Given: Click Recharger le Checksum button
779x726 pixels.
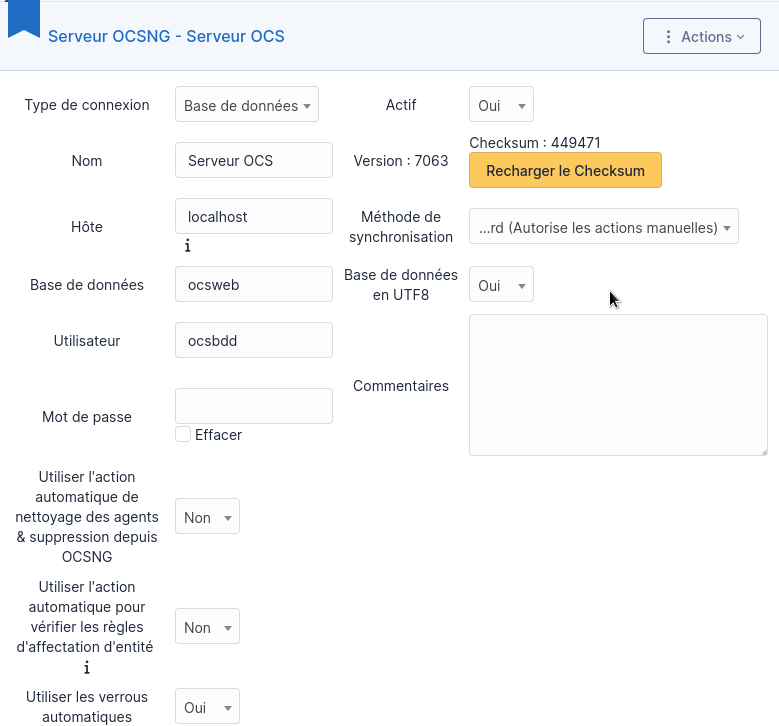Looking at the screenshot, I should 565,170.
